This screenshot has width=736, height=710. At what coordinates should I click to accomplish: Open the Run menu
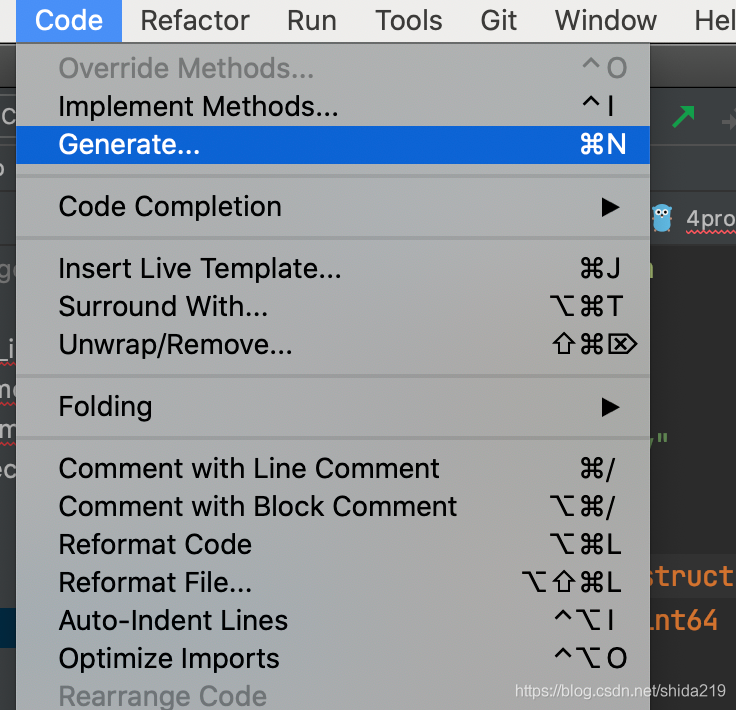311,20
